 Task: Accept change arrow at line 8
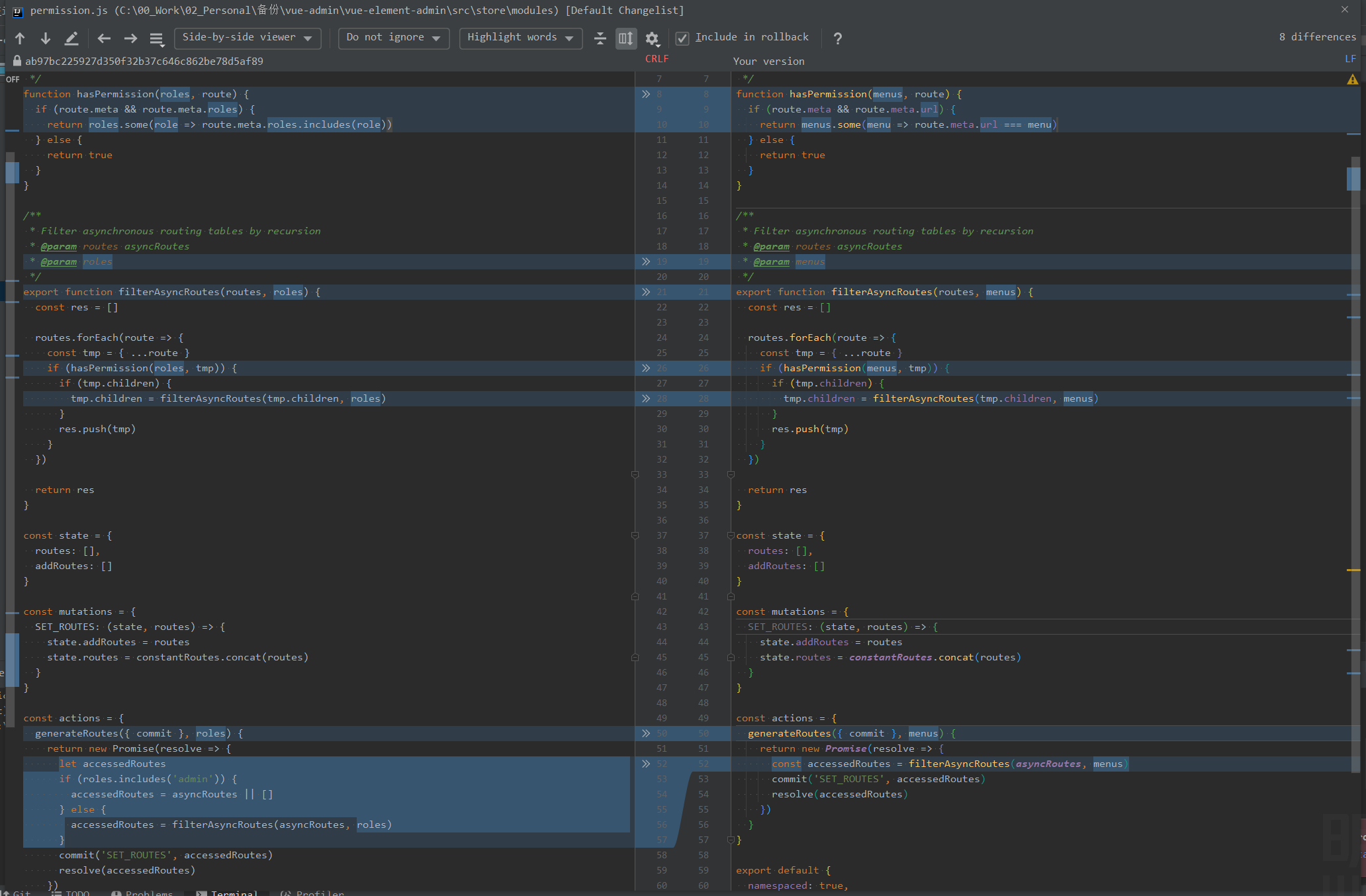646,94
